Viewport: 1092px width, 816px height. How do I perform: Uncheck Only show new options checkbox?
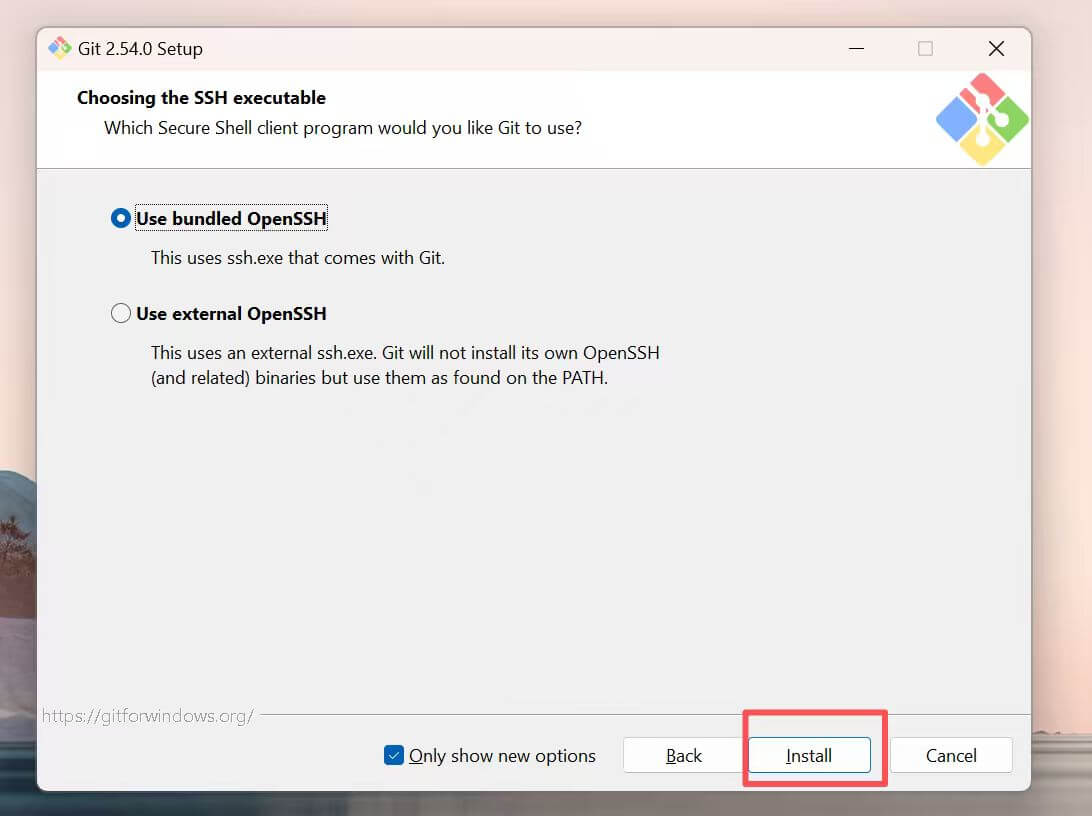[393, 755]
